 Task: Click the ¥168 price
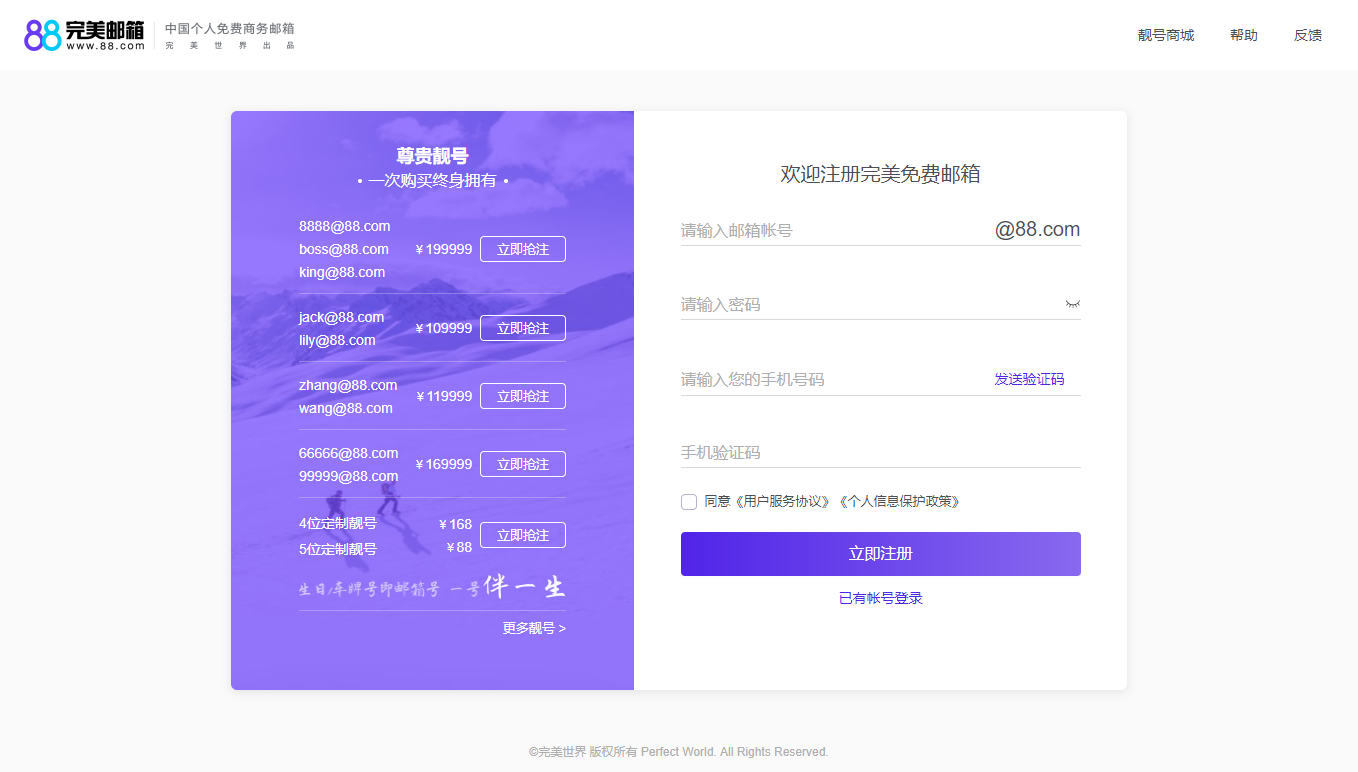click(x=455, y=524)
